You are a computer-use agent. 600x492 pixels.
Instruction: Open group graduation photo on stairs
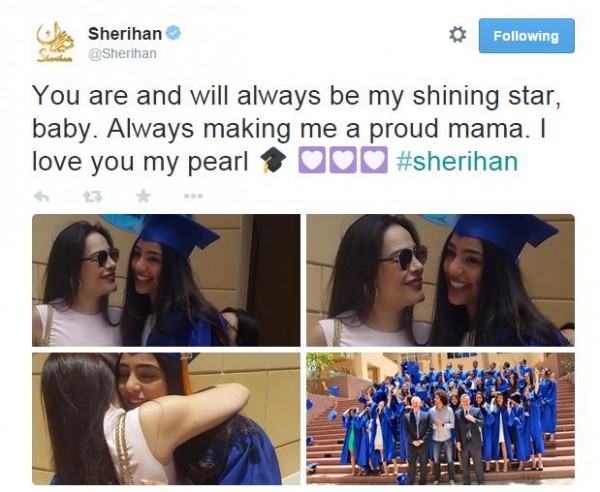[x=440, y=419]
